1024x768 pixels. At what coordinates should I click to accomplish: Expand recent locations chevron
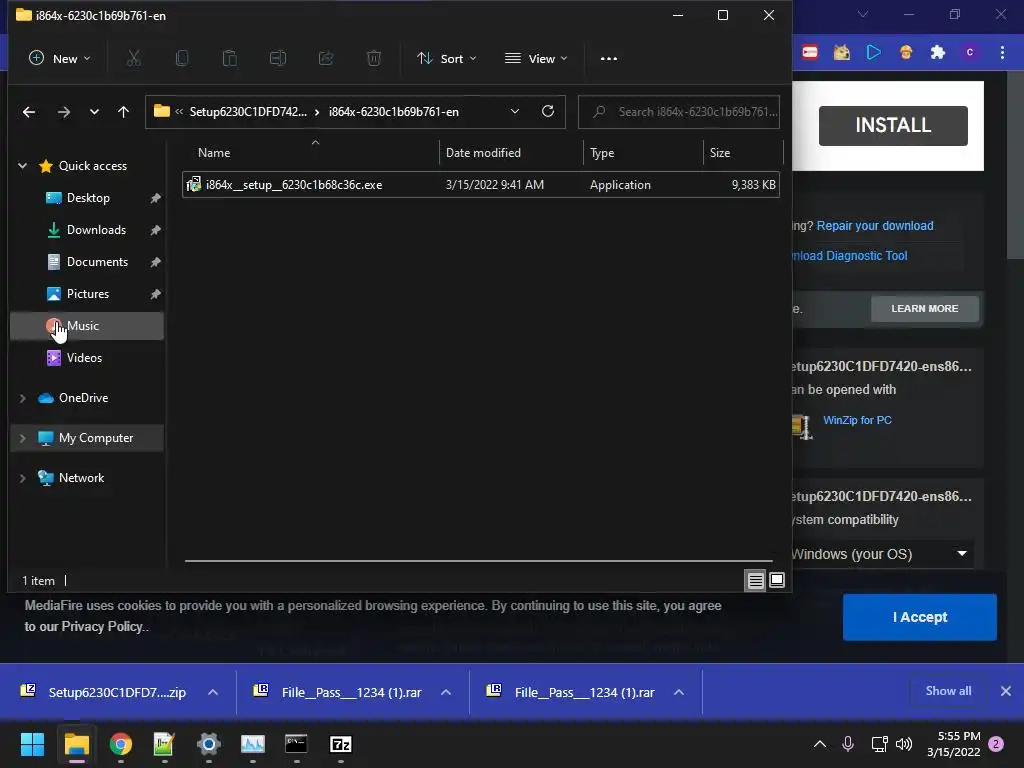(x=94, y=112)
